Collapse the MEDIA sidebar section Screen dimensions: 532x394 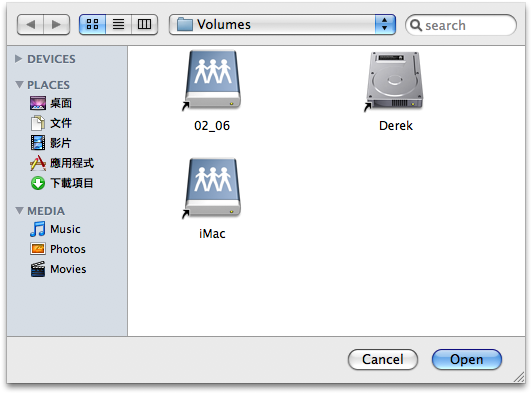[x=19, y=210]
